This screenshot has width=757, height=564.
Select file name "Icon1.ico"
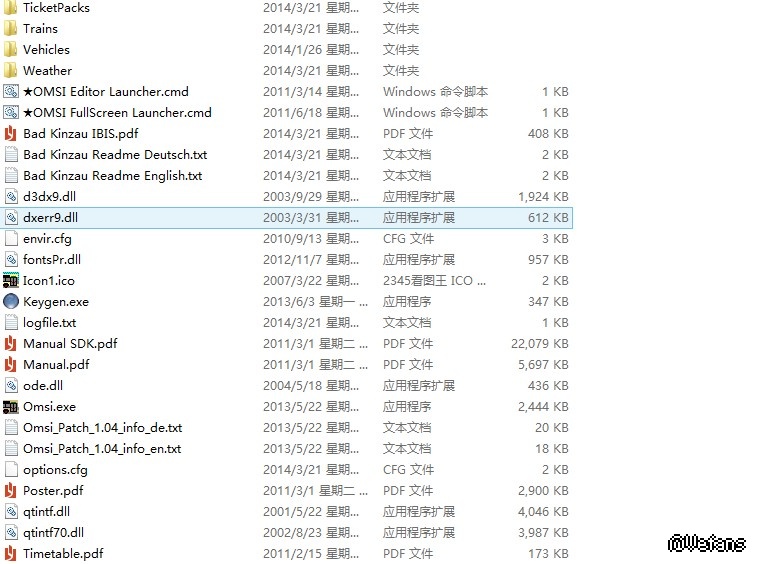49,281
